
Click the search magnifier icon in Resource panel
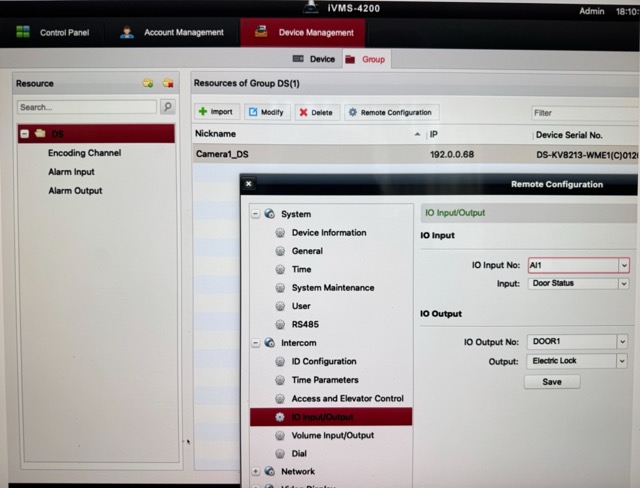tap(167, 107)
